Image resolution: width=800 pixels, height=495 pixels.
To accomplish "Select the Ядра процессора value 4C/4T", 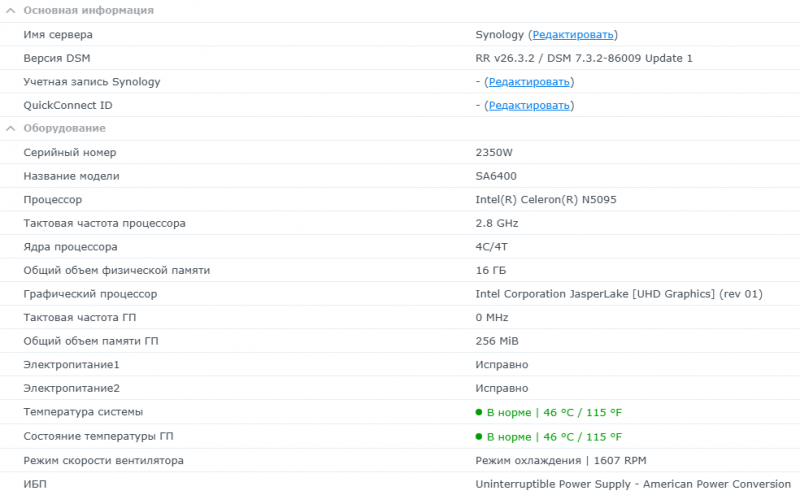I will click(492, 246).
